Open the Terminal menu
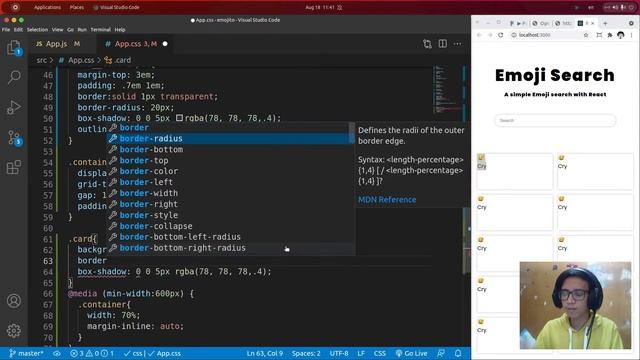This screenshot has height=360, width=640. pyautogui.click(x=100, y=30)
